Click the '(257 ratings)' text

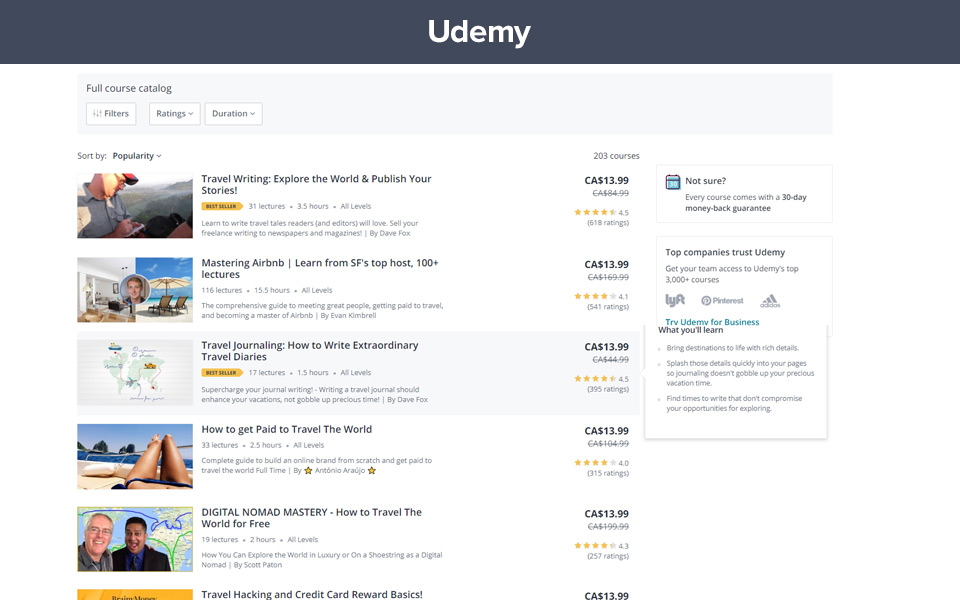pos(608,556)
